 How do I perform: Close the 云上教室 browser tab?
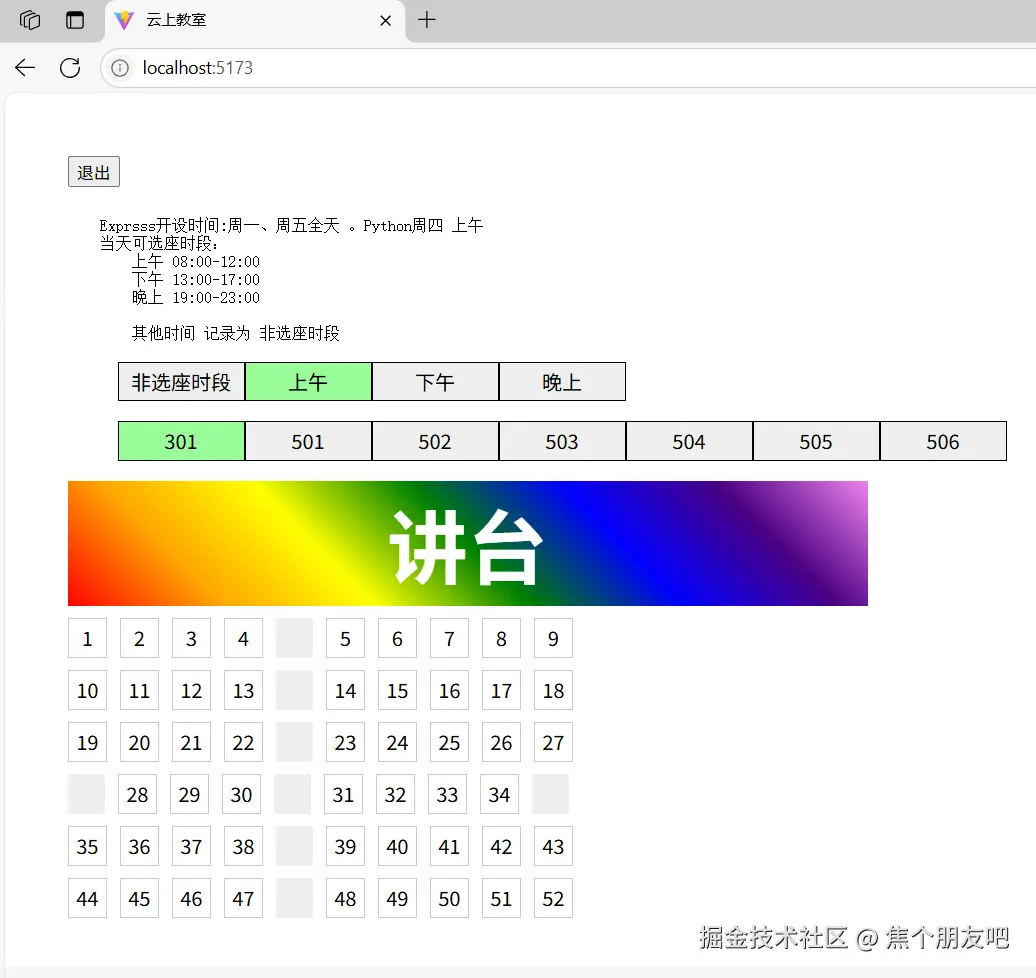385,20
